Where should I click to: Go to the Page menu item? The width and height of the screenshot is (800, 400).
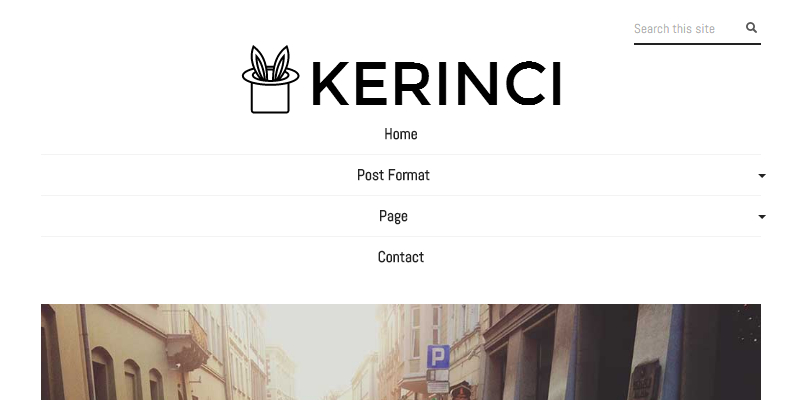pyautogui.click(x=393, y=216)
